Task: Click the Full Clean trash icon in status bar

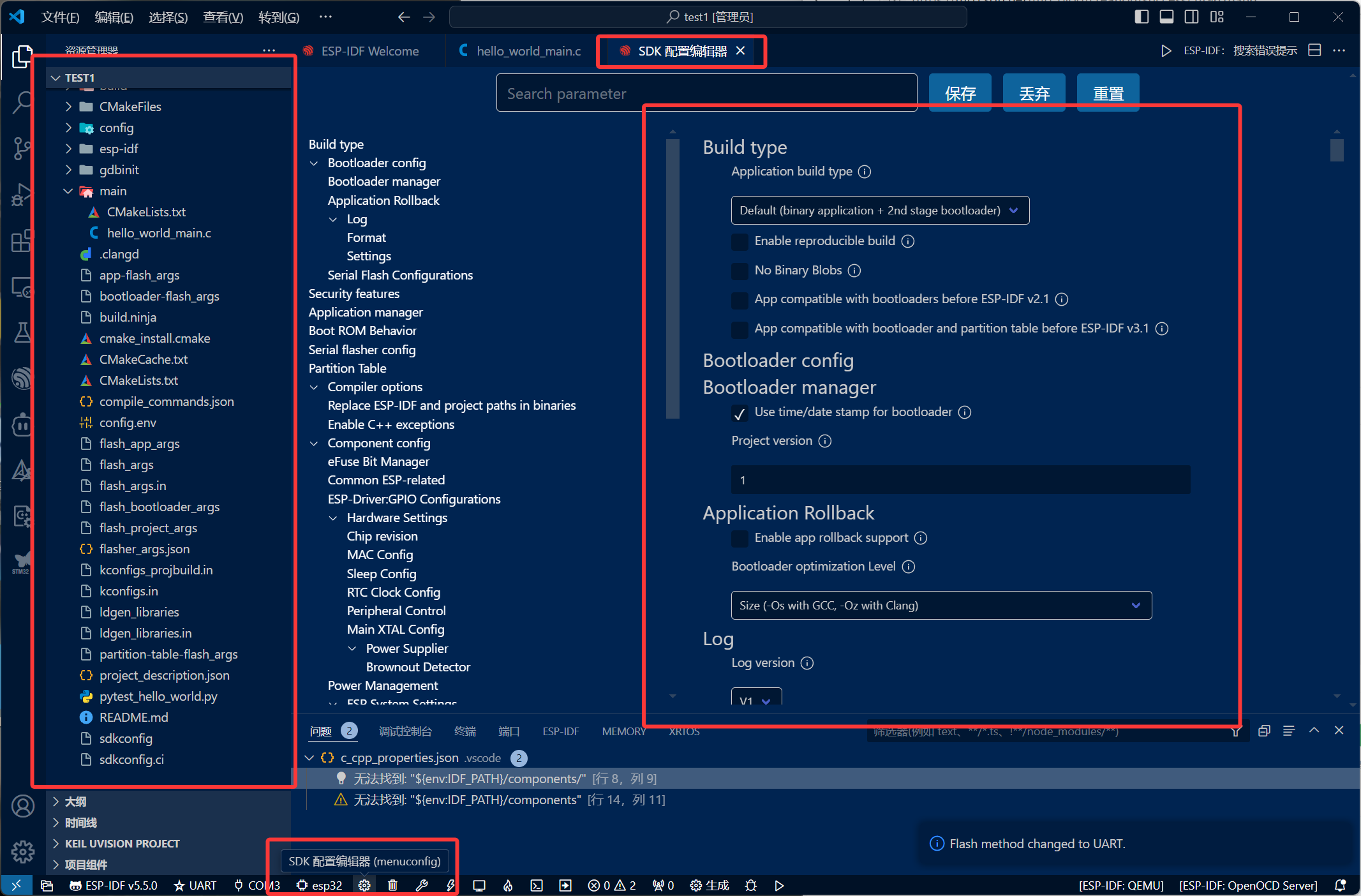Action: coord(393,885)
